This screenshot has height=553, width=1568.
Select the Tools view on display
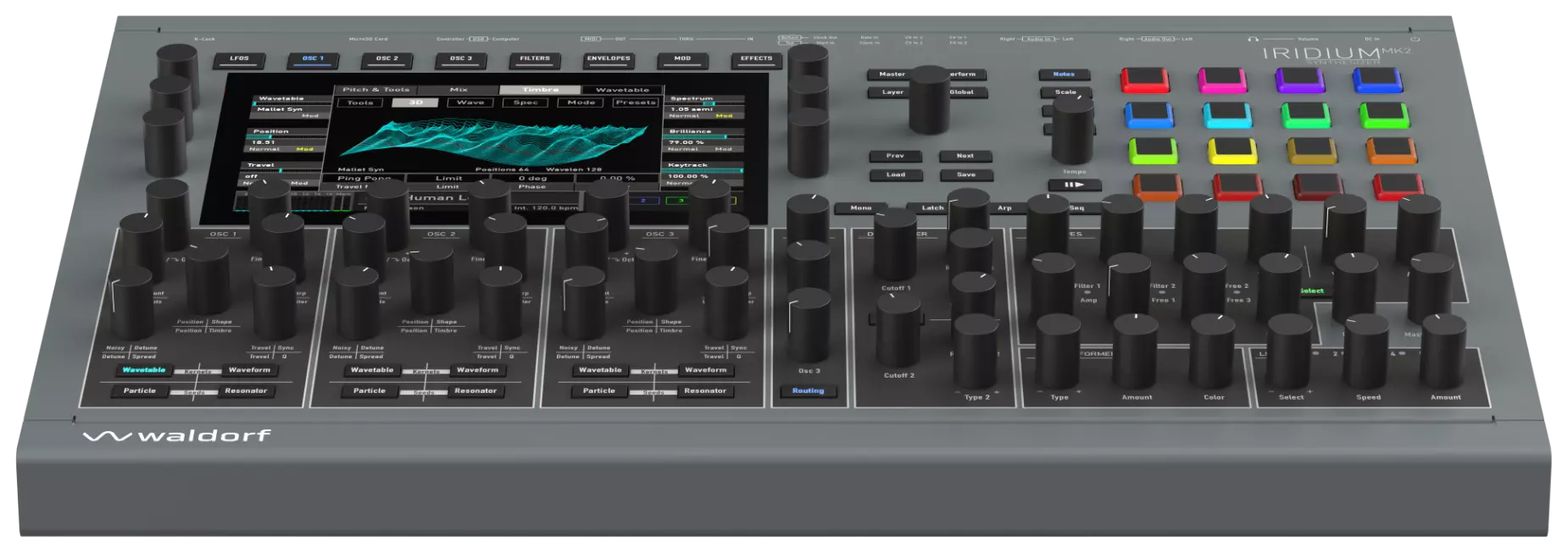click(x=360, y=102)
